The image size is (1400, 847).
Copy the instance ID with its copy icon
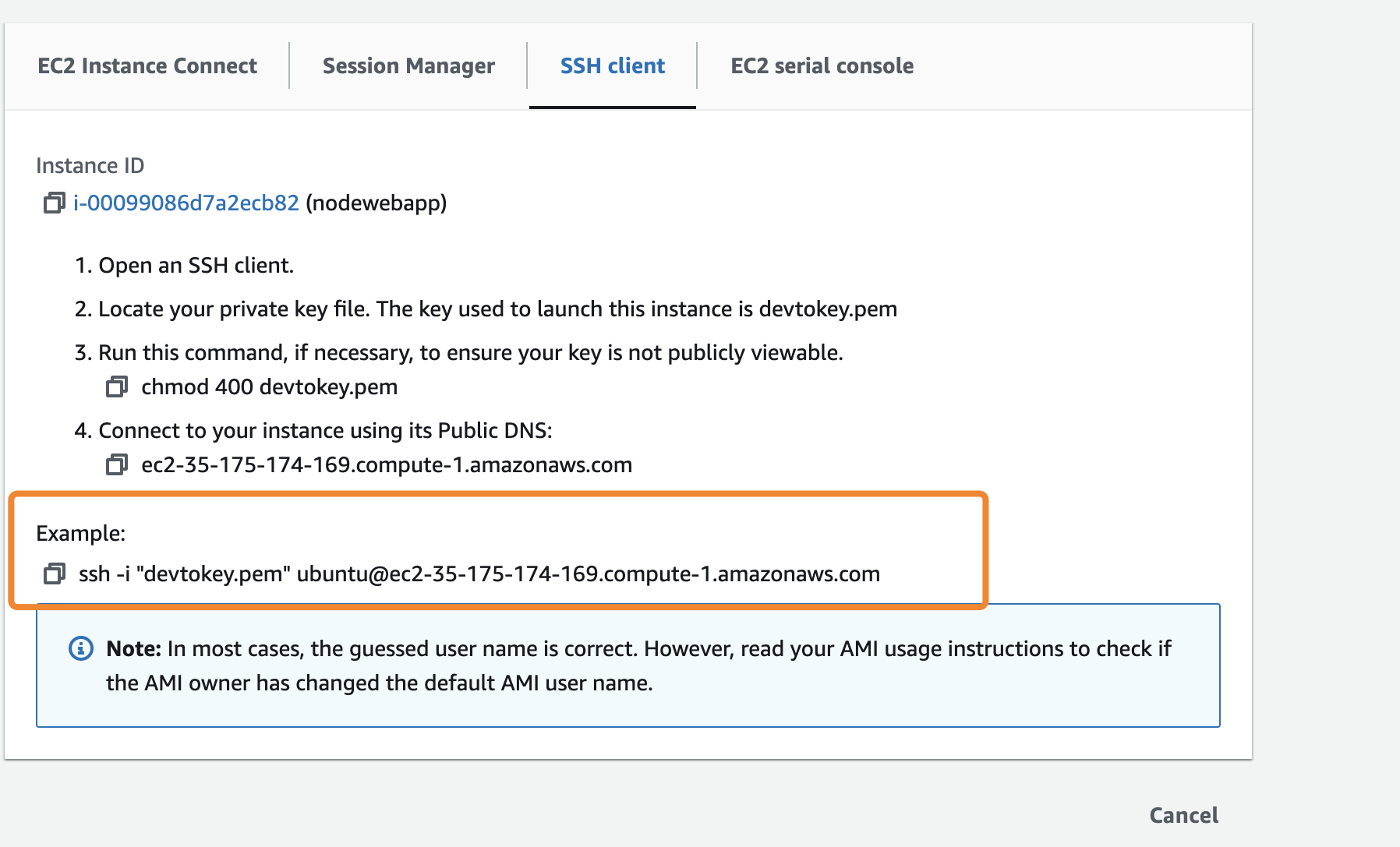pyautogui.click(x=53, y=203)
